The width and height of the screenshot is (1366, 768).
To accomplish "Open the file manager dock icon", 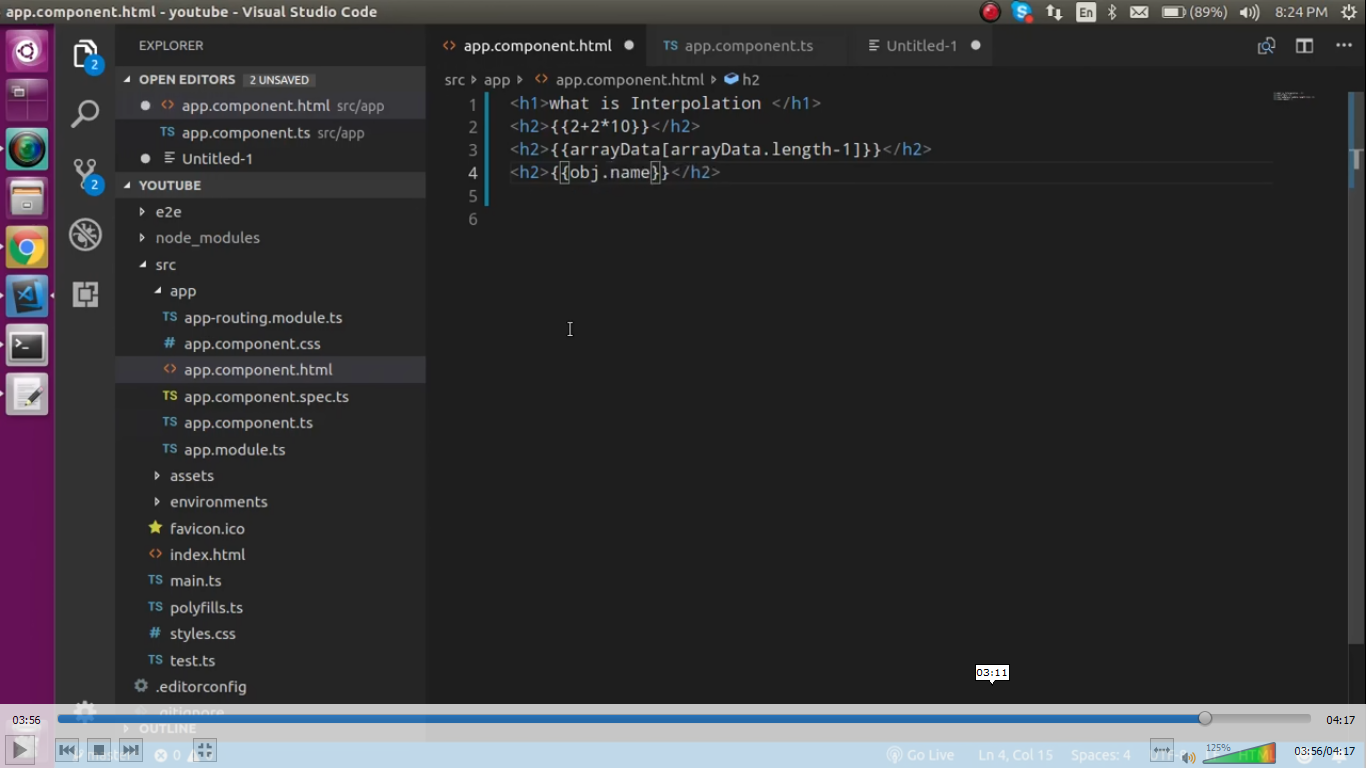I will [x=27, y=198].
